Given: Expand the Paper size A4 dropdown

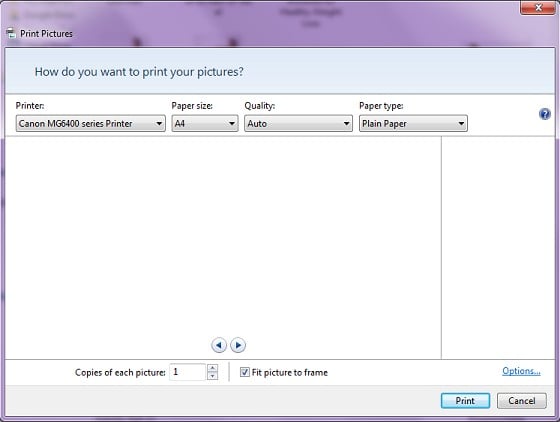Looking at the screenshot, I should (205, 124).
